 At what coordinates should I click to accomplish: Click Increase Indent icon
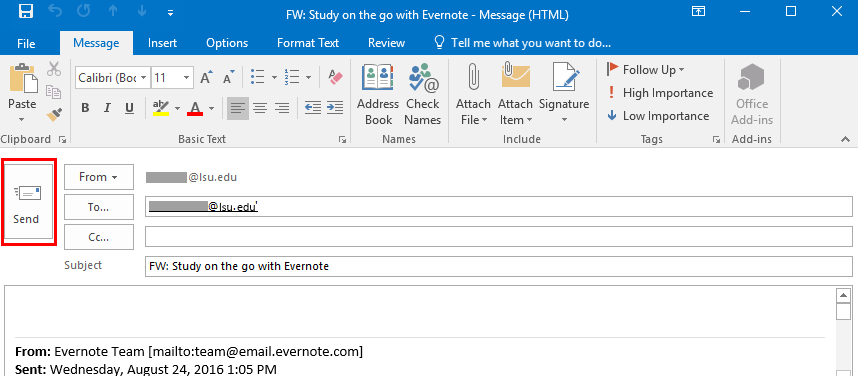coord(335,108)
